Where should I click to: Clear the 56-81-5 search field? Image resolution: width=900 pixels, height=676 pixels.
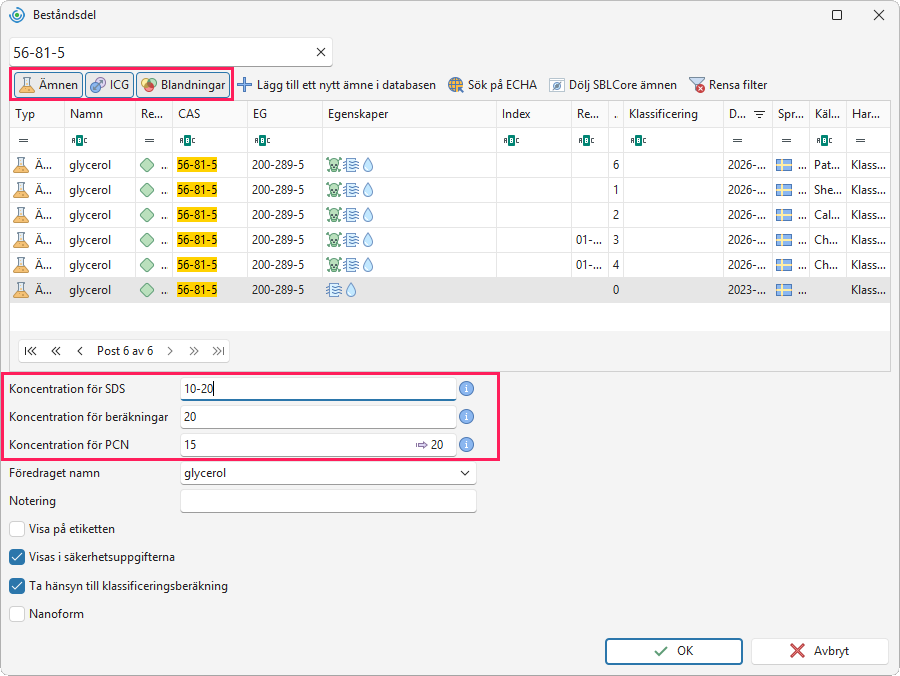click(x=321, y=52)
